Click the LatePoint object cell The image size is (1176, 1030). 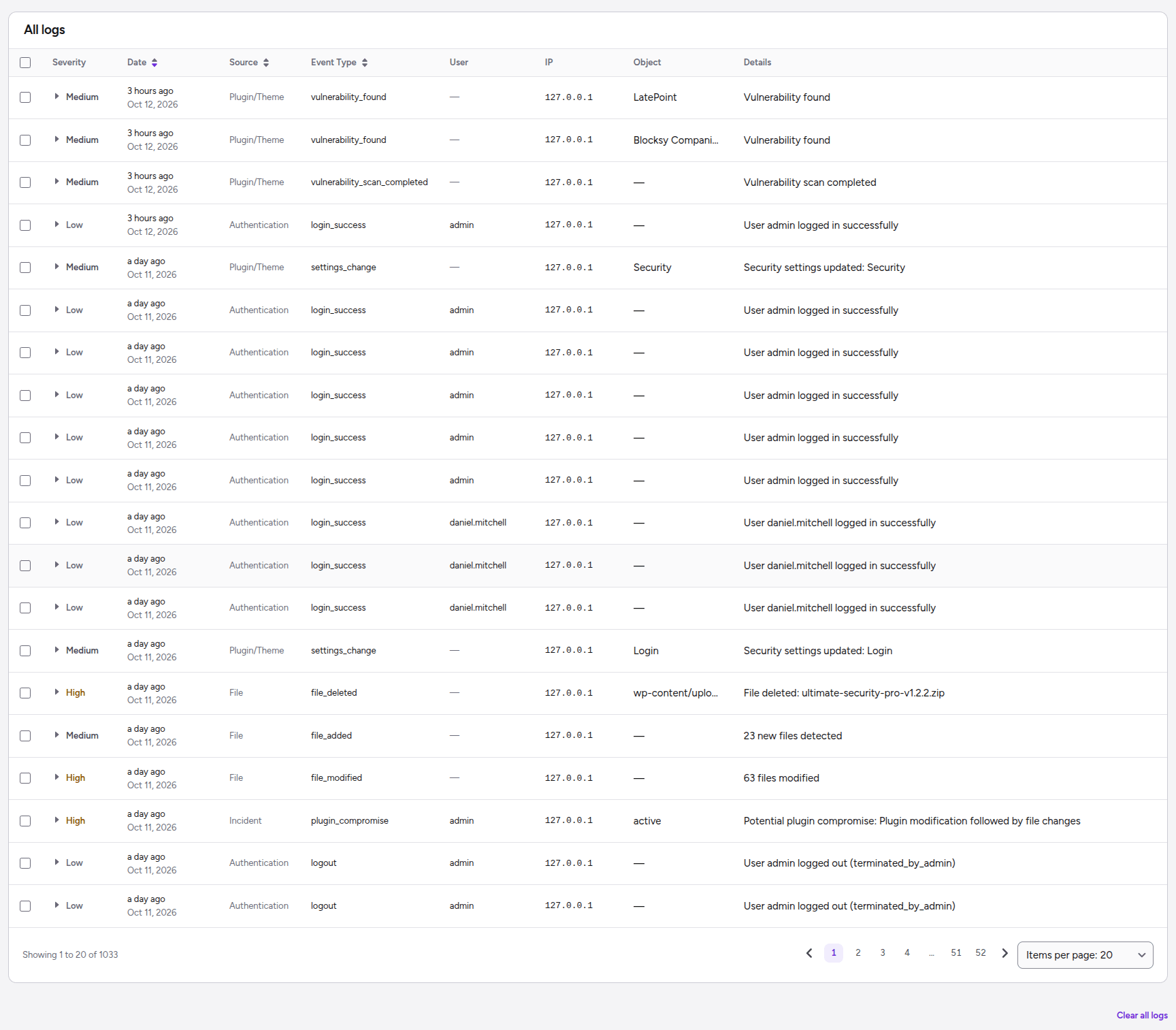pos(655,97)
